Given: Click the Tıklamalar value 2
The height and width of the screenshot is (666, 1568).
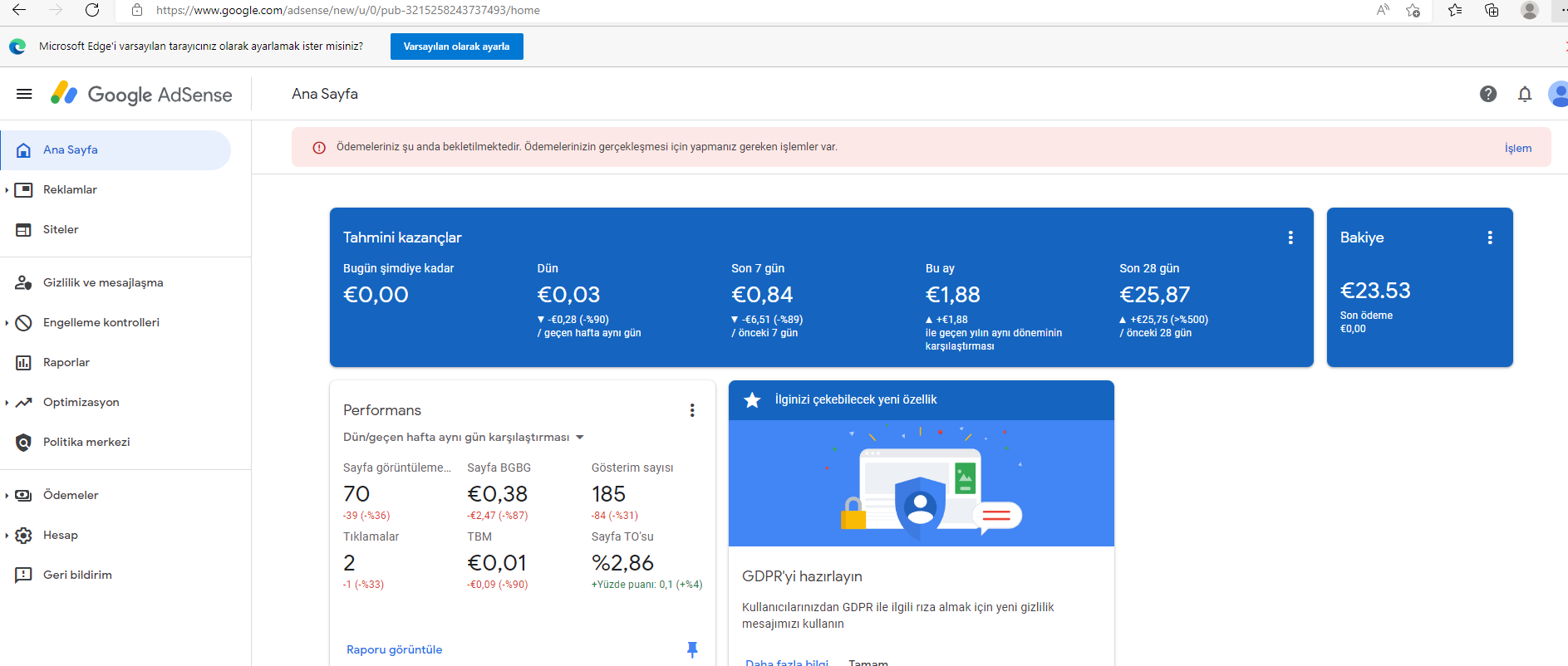Looking at the screenshot, I should click(349, 563).
